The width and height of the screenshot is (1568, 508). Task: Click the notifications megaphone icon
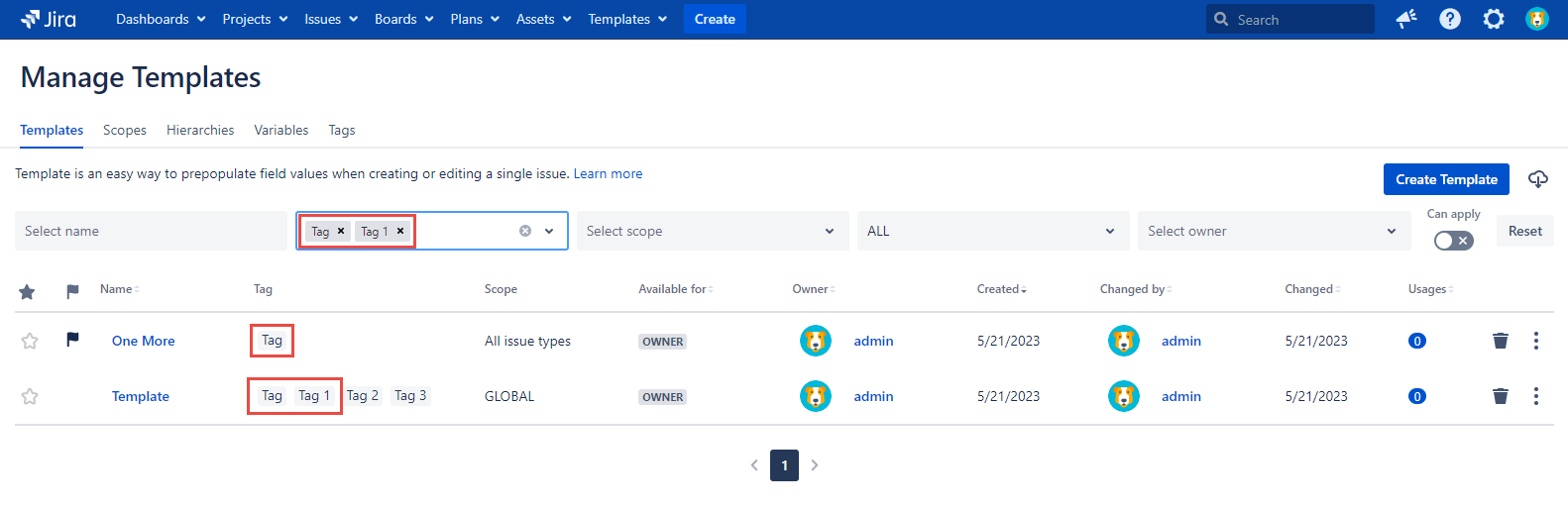coord(1406,19)
